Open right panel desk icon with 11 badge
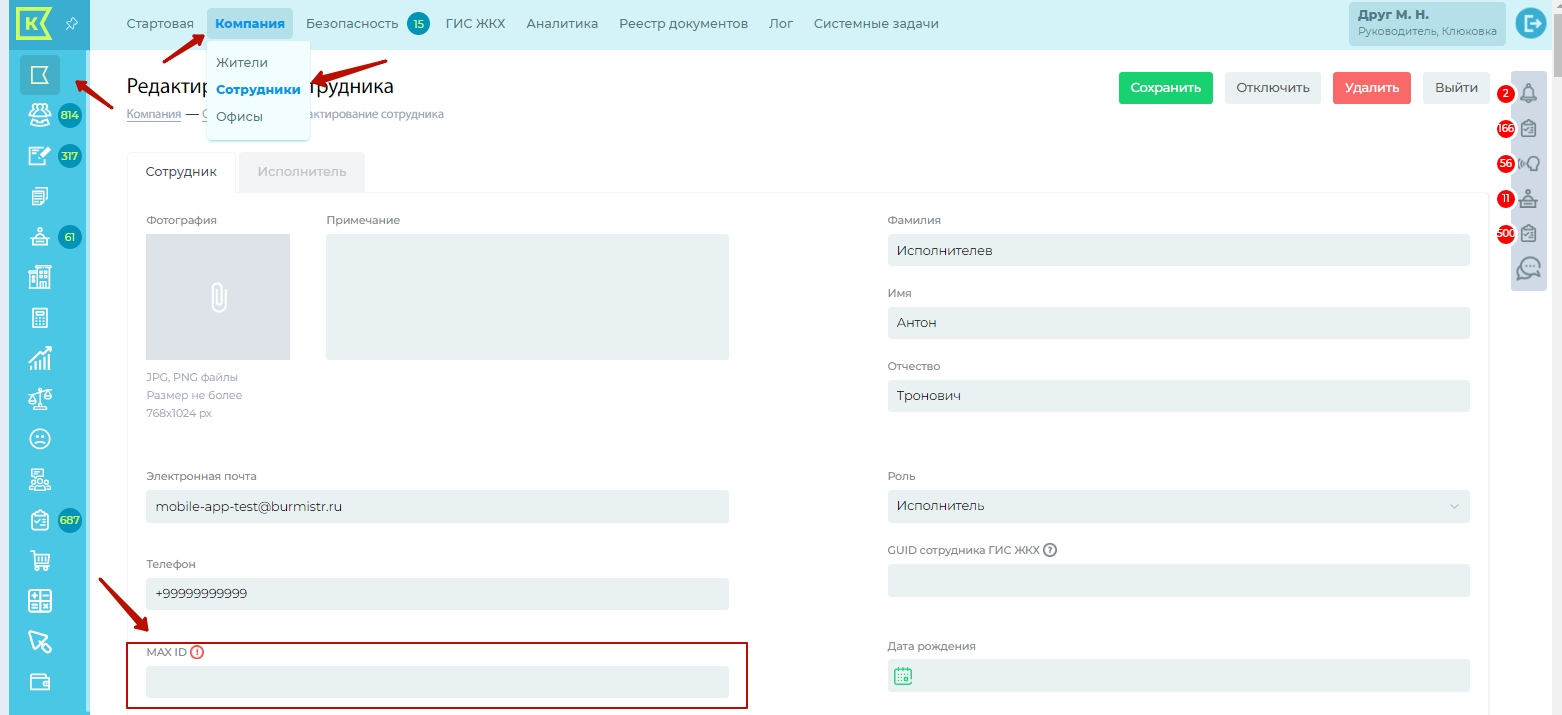 coord(1528,199)
